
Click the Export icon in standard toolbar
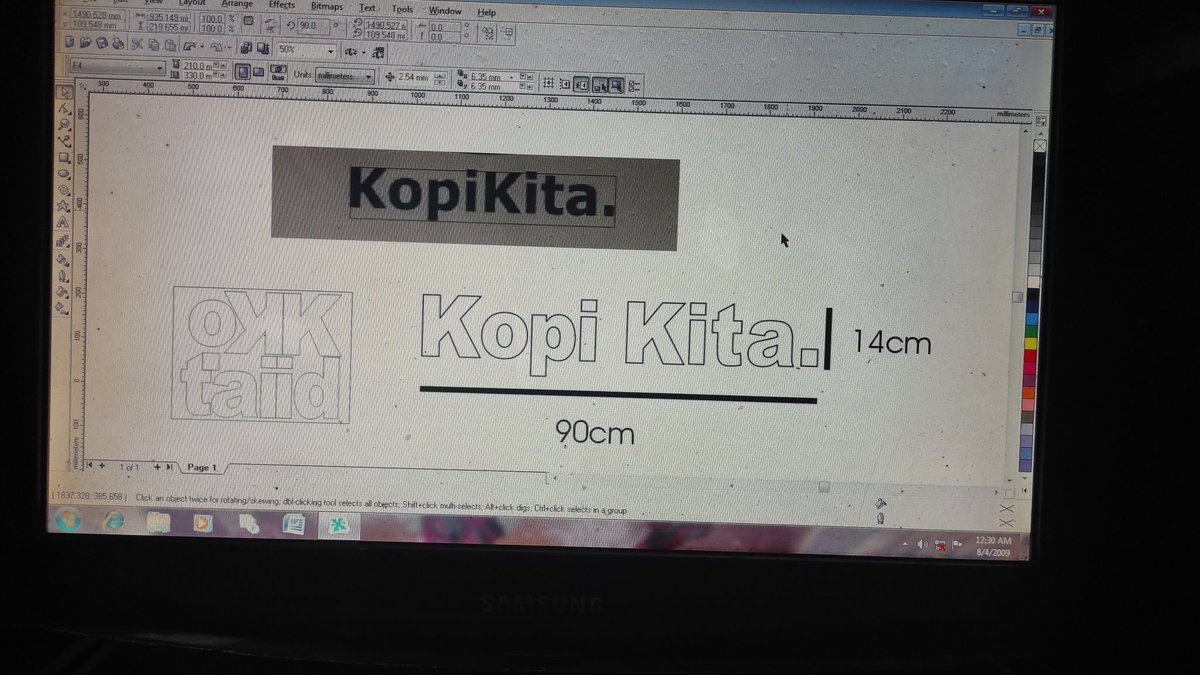tap(263, 47)
